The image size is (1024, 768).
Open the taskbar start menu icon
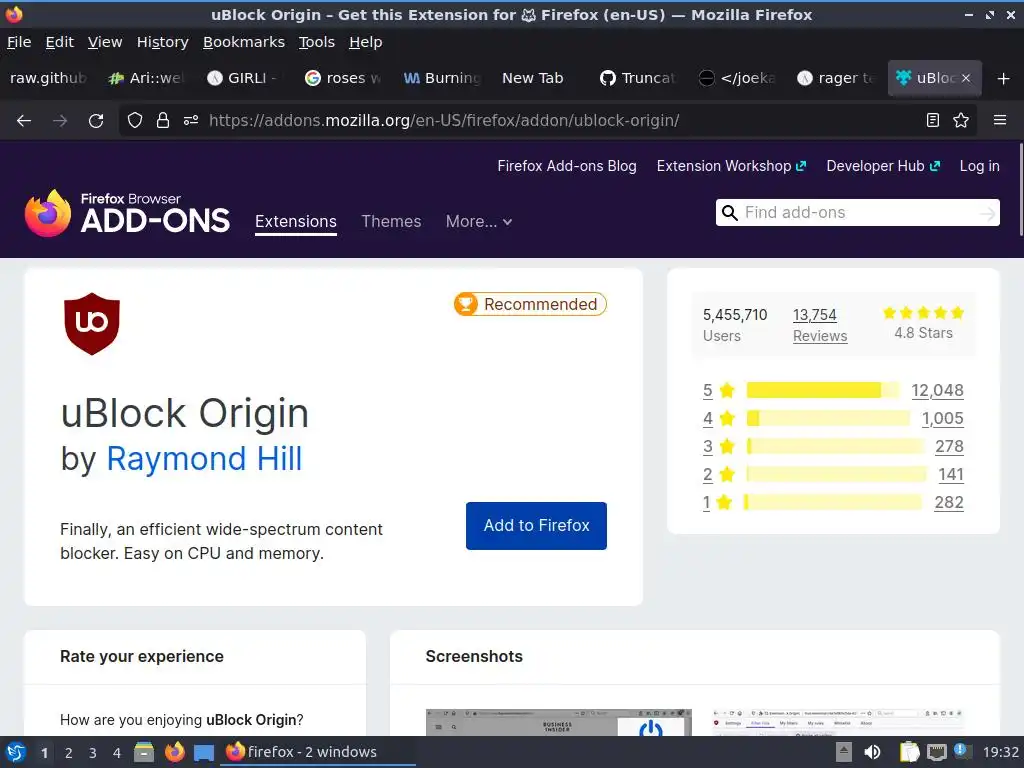pos(16,752)
